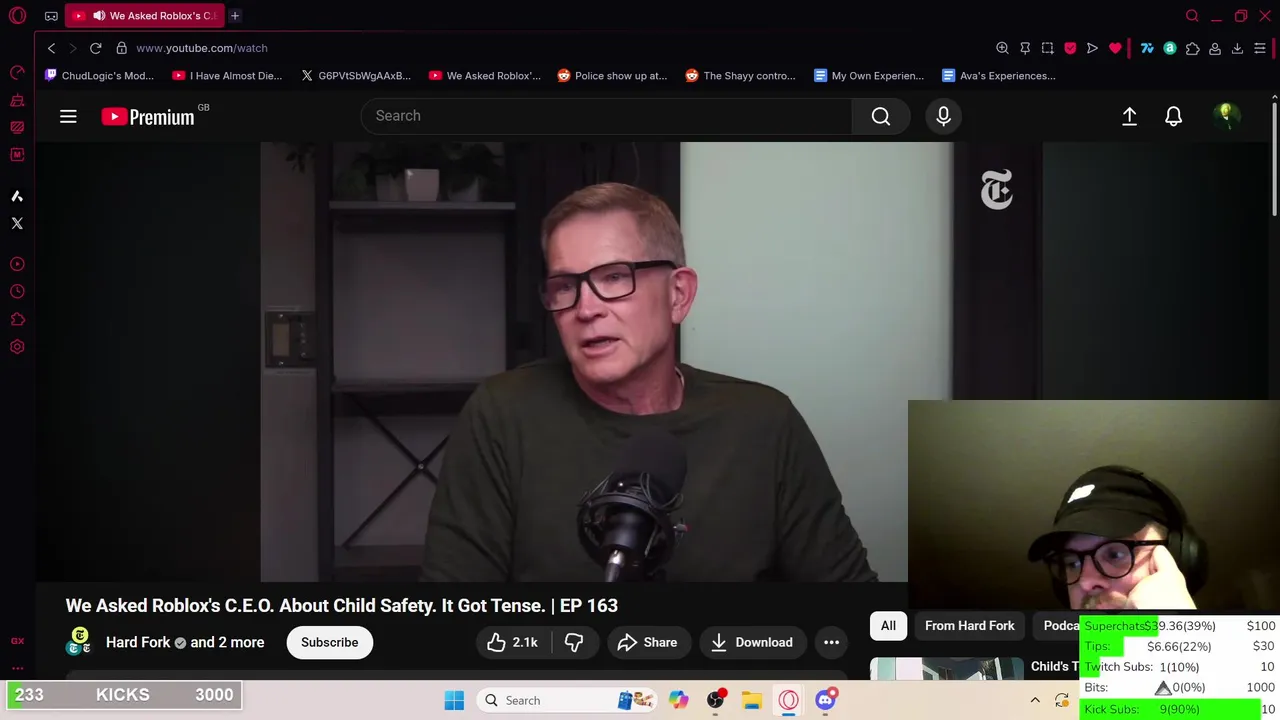
Task: Subscribe to the Hard Fork channel
Action: point(330,643)
